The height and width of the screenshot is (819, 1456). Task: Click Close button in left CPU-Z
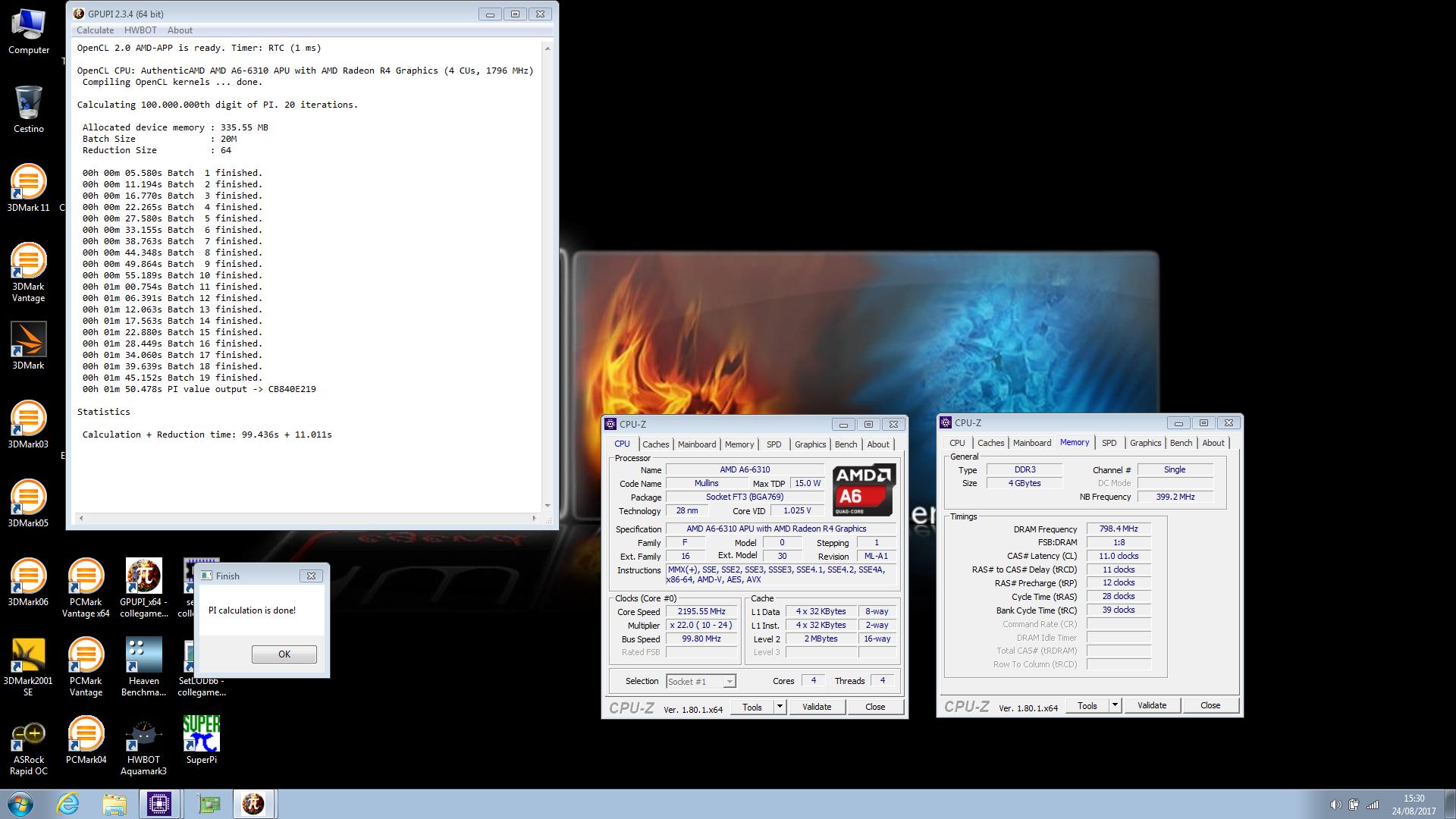click(875, 707)
